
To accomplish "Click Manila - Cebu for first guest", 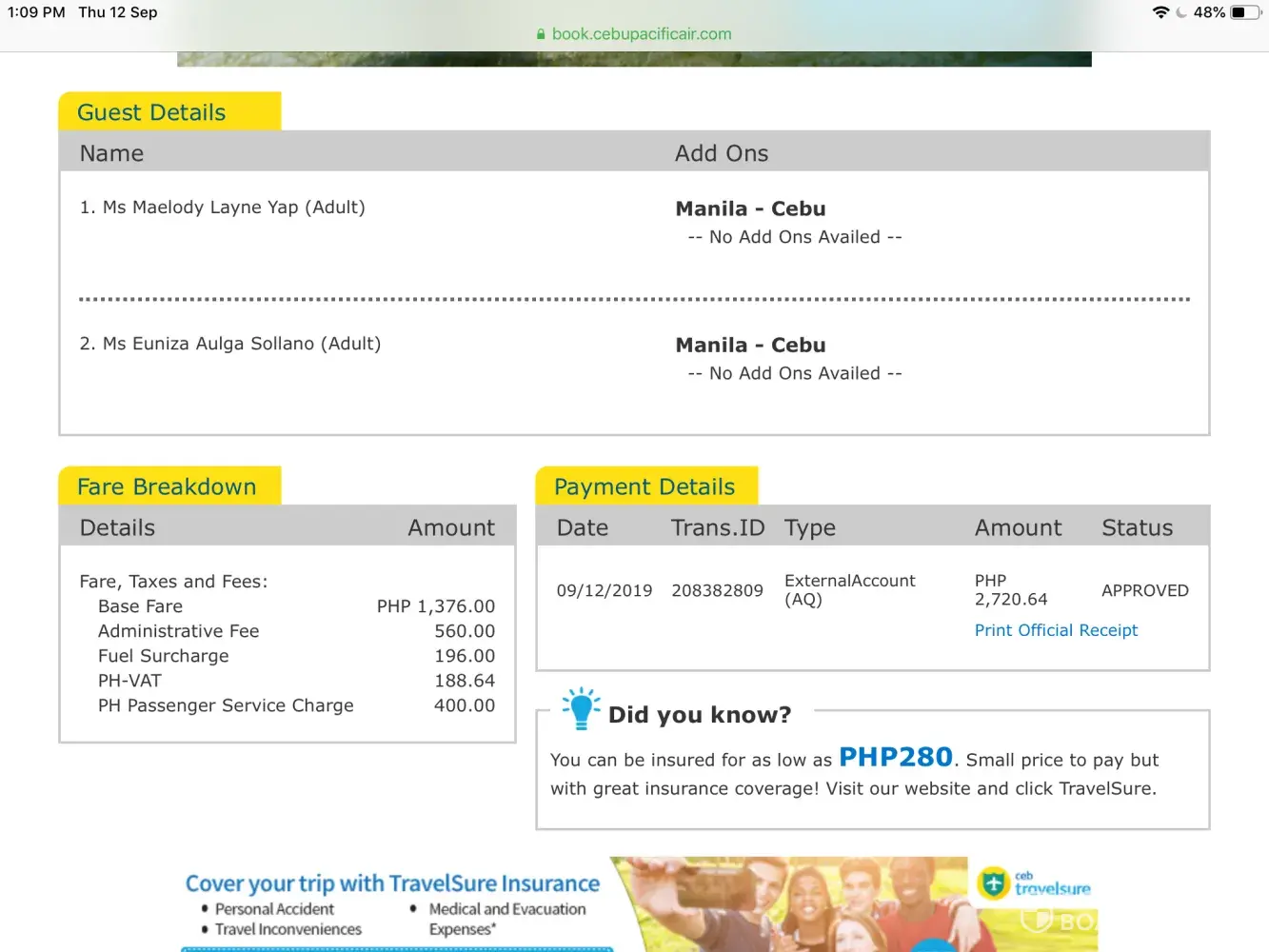I will 750,208.
